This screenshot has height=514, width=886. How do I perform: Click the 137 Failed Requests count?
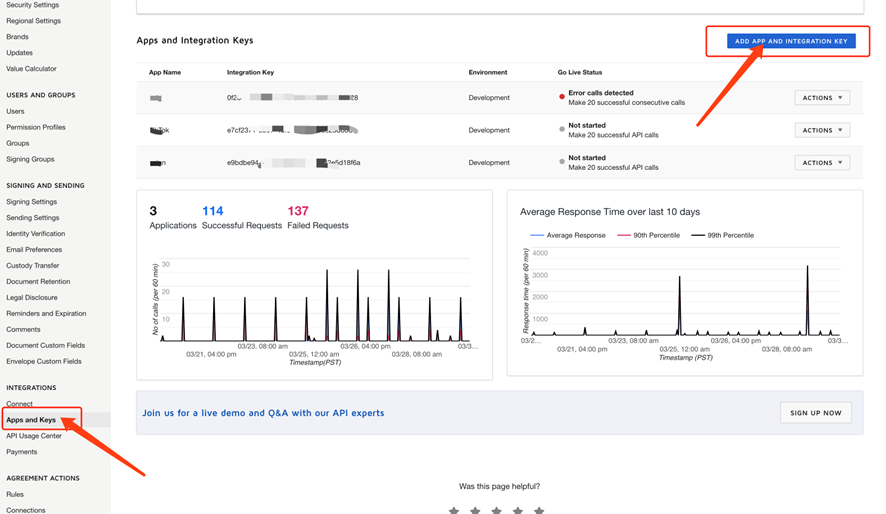298,211
